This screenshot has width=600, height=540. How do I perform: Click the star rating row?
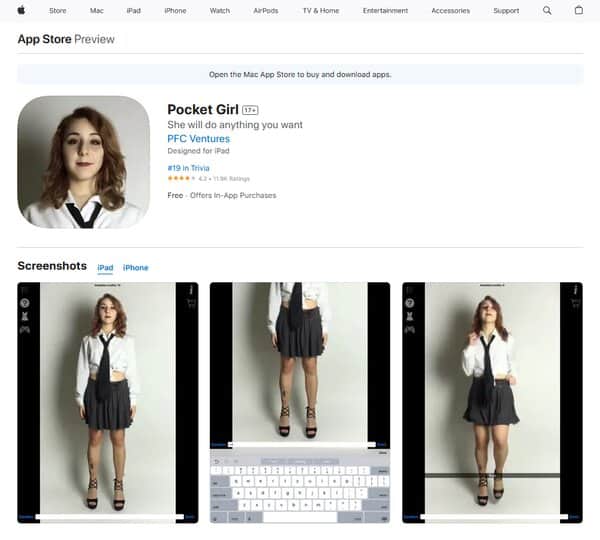click(209, 178)
